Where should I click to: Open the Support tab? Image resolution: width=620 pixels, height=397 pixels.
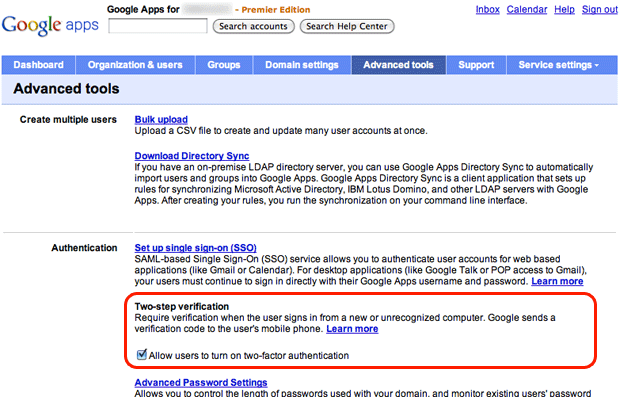tap(476, 65)
